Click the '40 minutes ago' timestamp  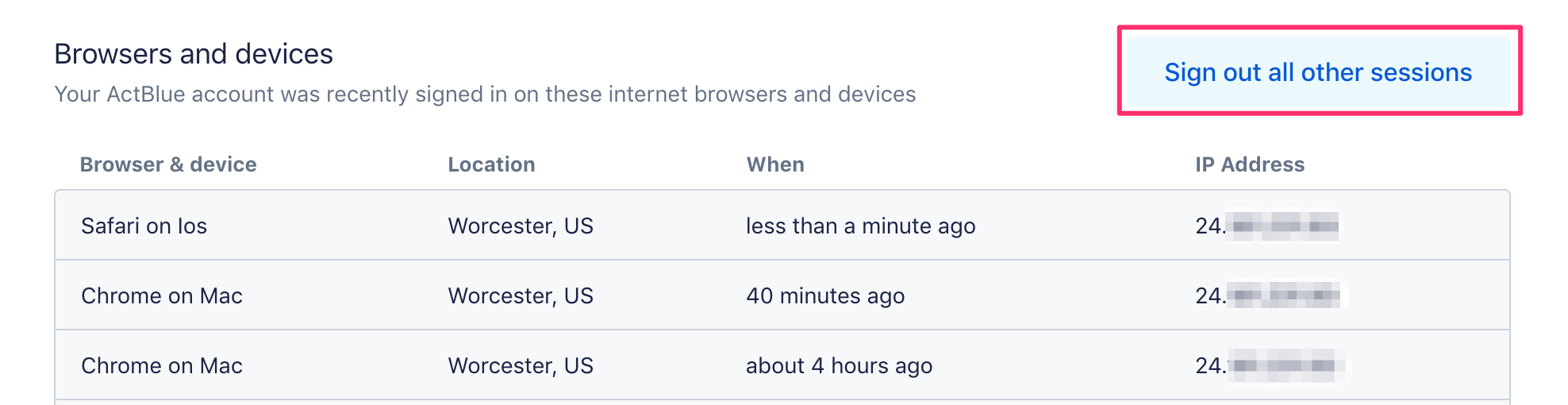point(825,296)
